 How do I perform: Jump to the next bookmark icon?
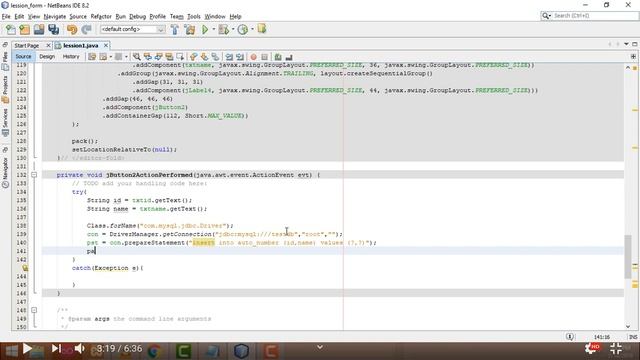[204, 57]
